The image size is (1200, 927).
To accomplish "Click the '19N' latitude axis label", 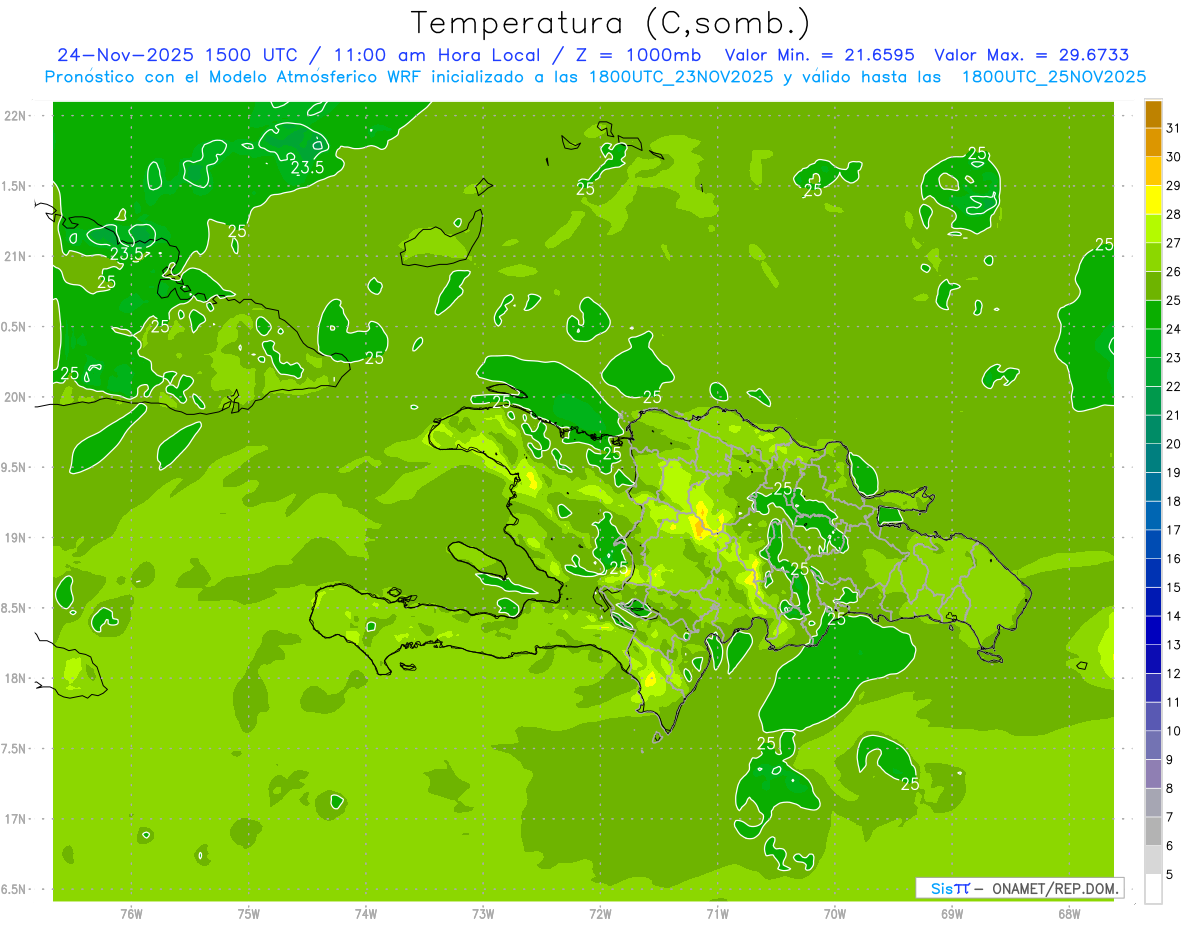I will (x=15, y=538).
